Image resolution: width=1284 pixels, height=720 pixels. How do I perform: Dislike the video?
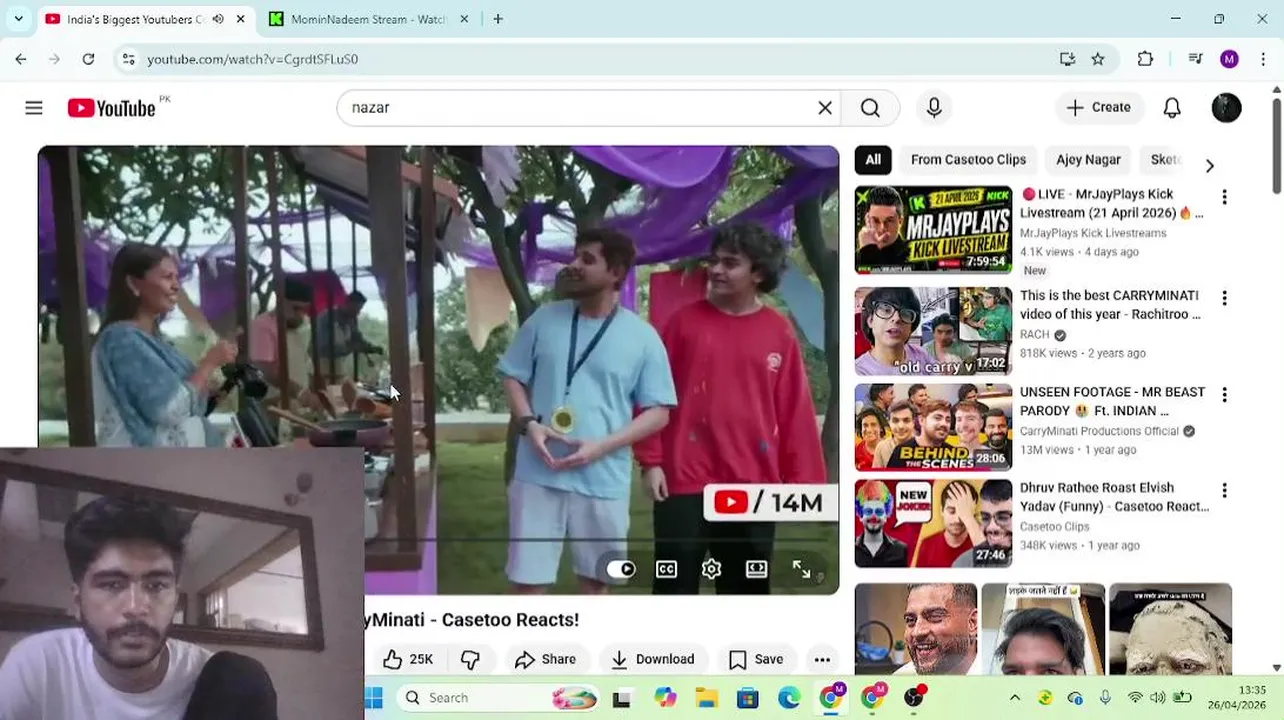click(470, 659)
